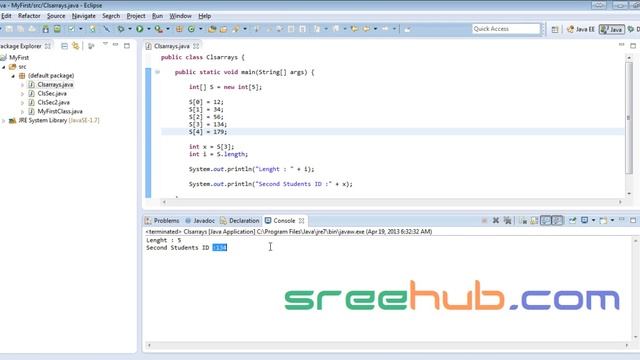Click the Search flashlight icon in toolbar

pos(236,29)
